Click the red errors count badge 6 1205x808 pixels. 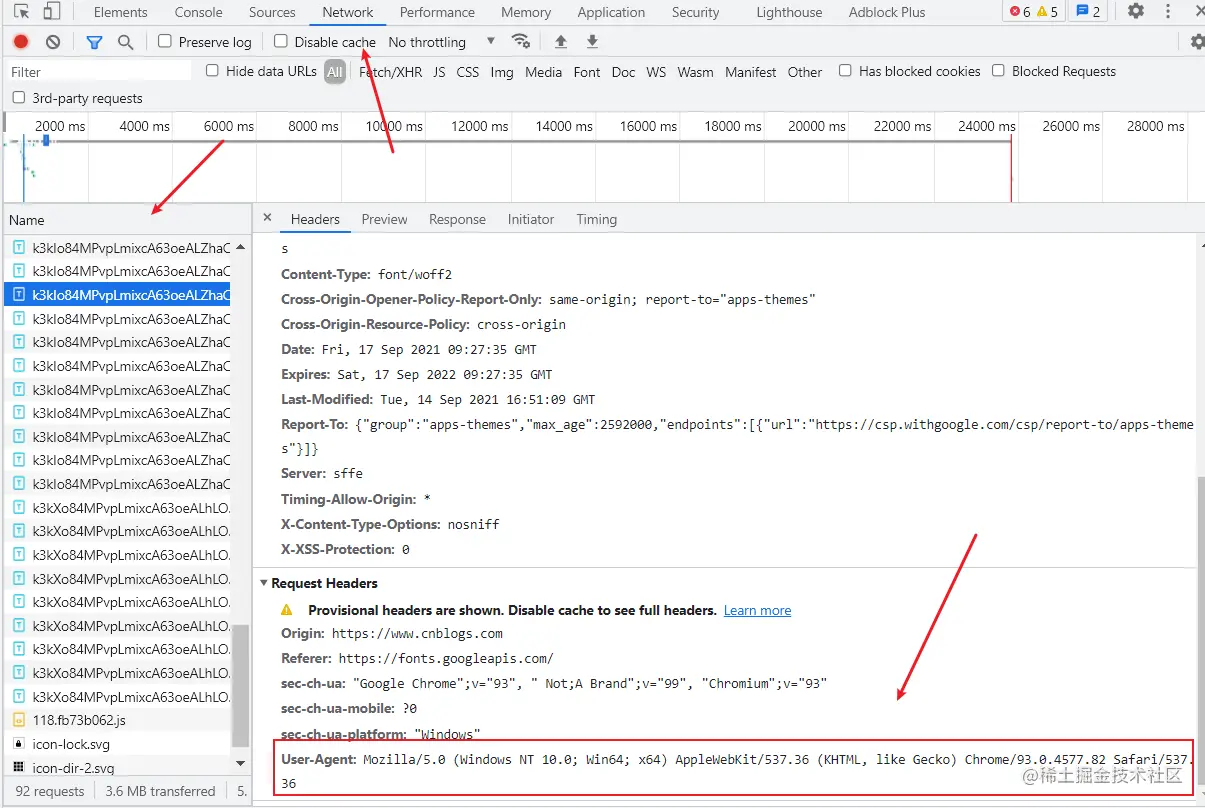[x=1020, y=12]
